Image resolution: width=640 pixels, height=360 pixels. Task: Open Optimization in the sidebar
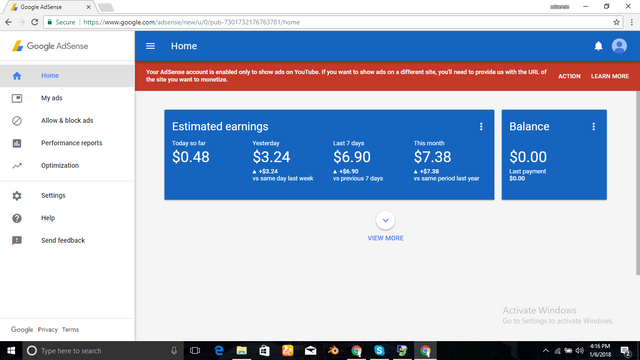[x=60, y=165]
